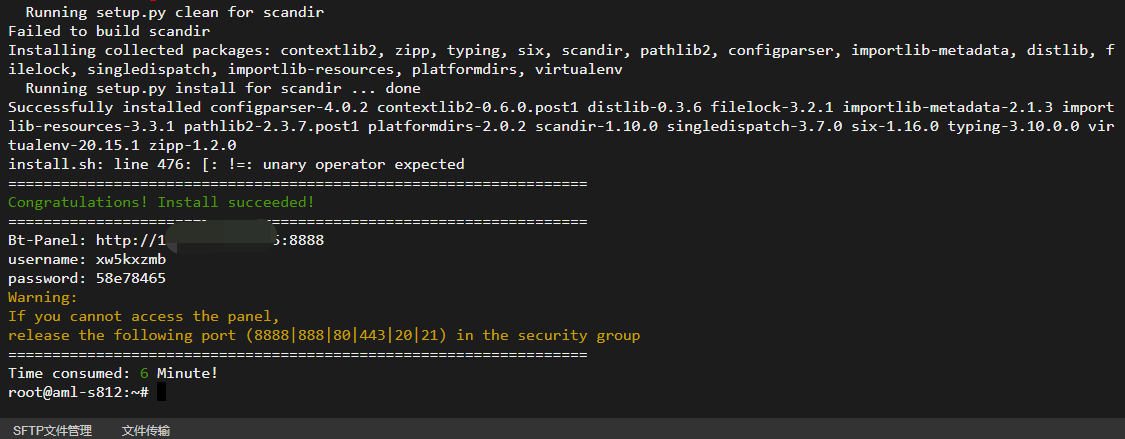The image size is (1125, 439).
Task: Click the If you cannot access the panel line
Action: tap(143, 316)
